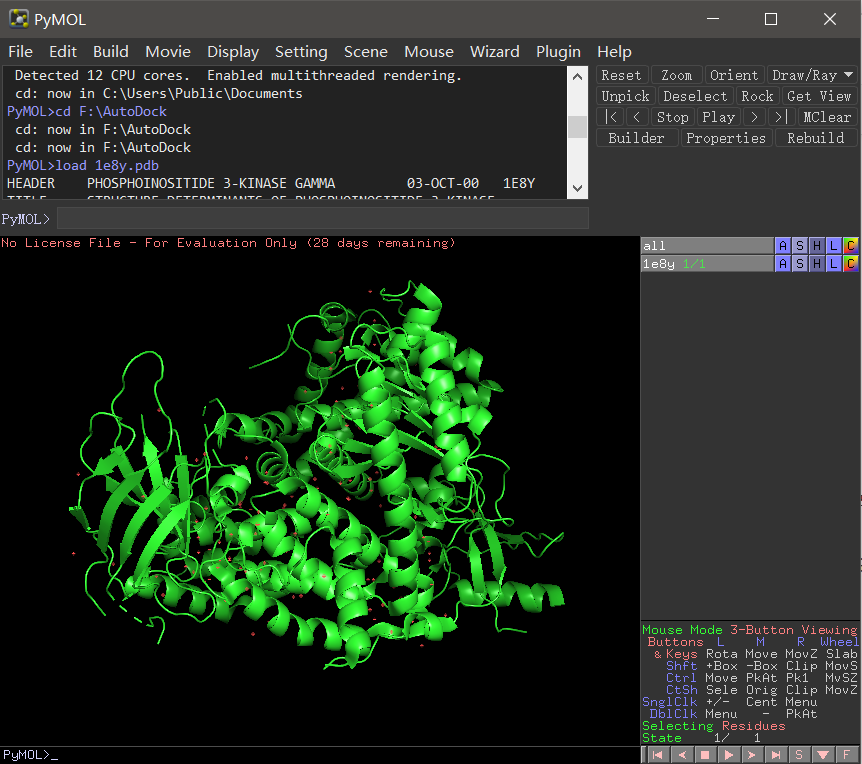862x764 pixels.
Task: Click the Orient button
Action: (x=734, y=75)
